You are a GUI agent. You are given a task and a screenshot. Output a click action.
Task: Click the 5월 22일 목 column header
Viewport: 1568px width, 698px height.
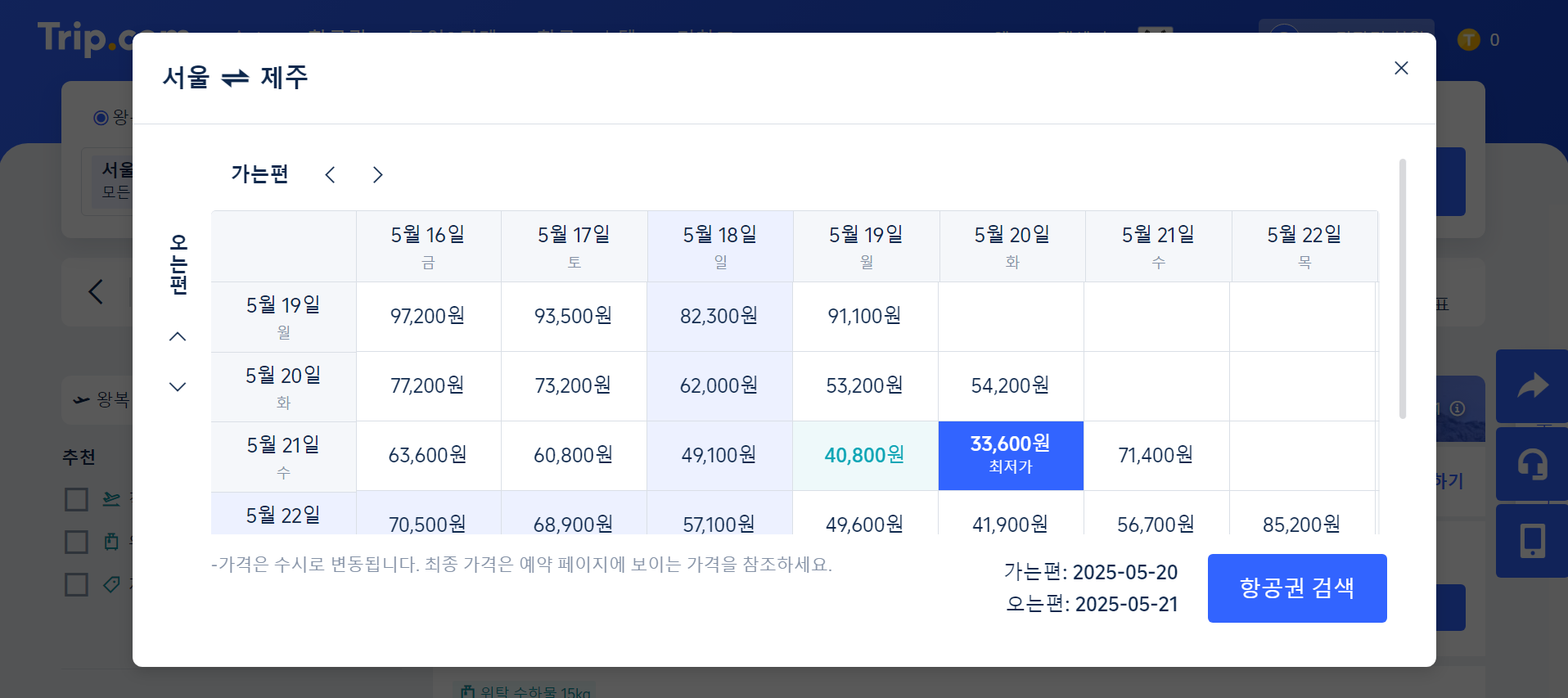(x=1304, y=246)
